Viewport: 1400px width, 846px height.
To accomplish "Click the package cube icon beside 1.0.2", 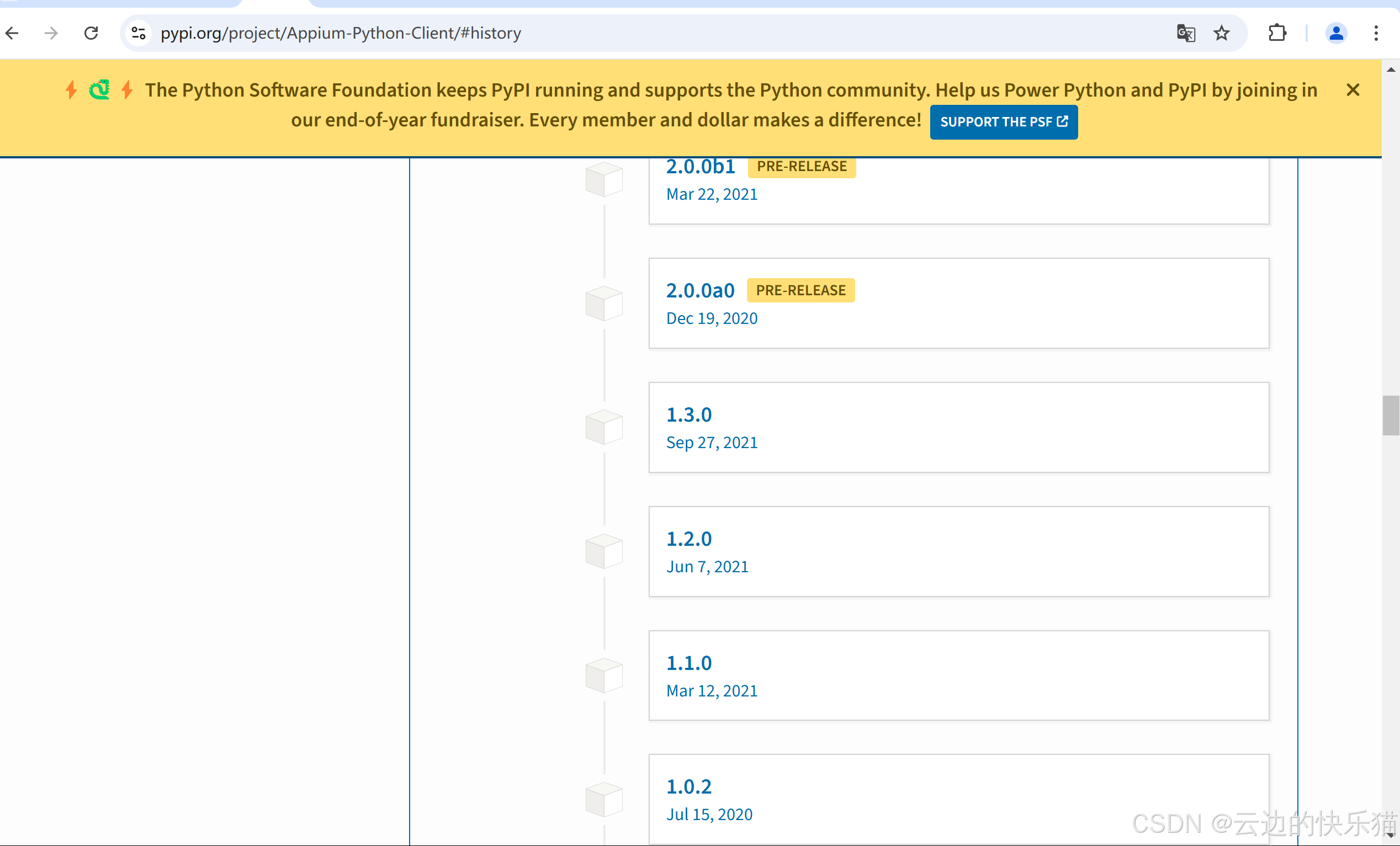I will click(x=604, y=800).
